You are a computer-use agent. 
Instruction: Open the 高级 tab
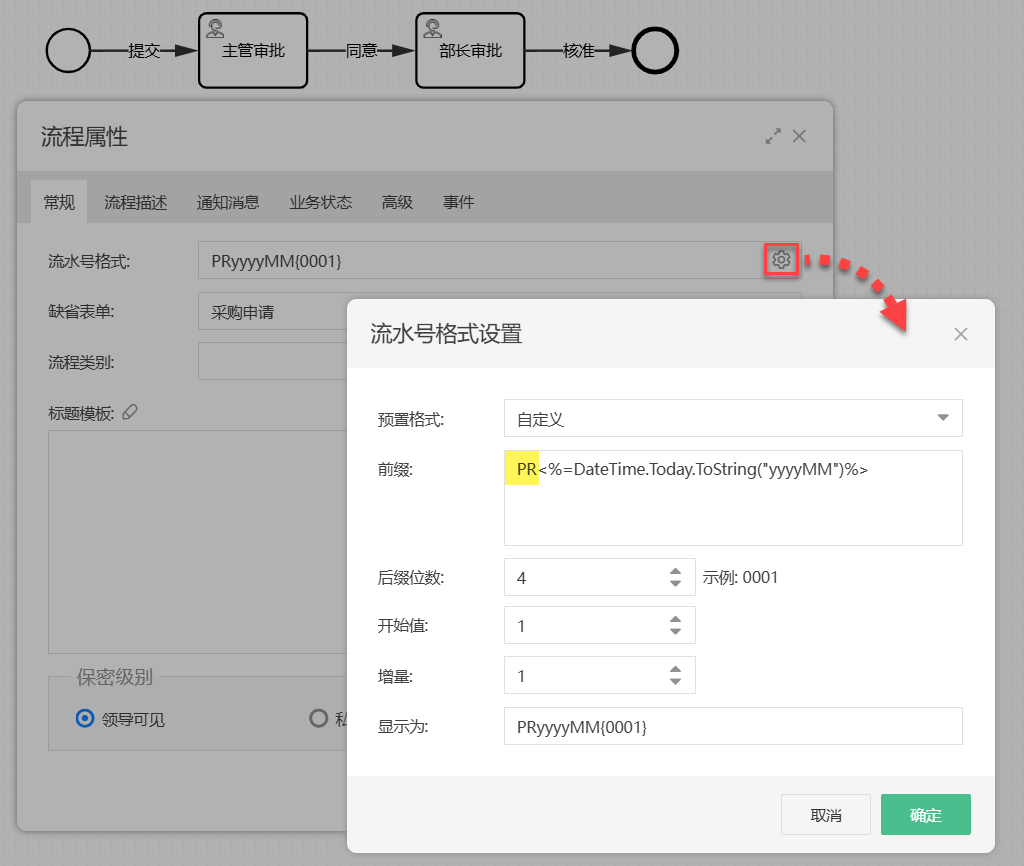[397, 202]
